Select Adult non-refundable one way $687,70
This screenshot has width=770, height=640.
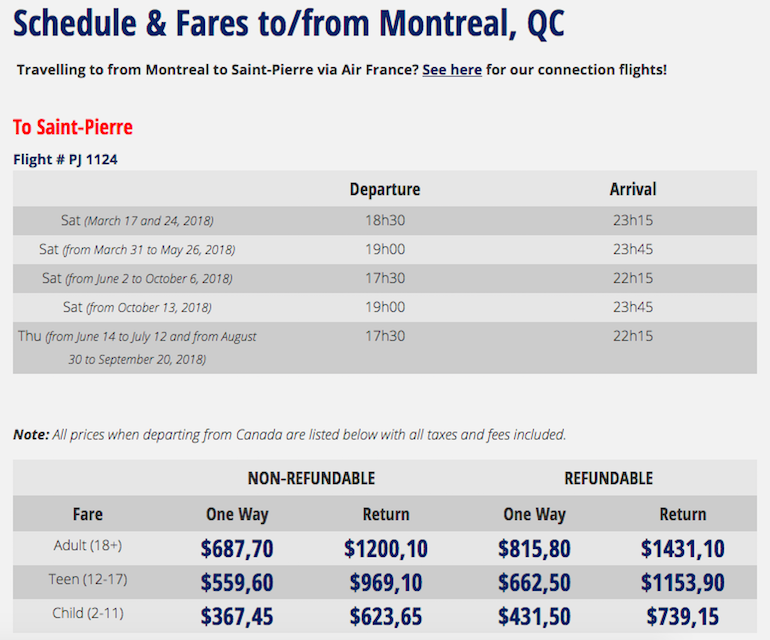coord(237,548)
